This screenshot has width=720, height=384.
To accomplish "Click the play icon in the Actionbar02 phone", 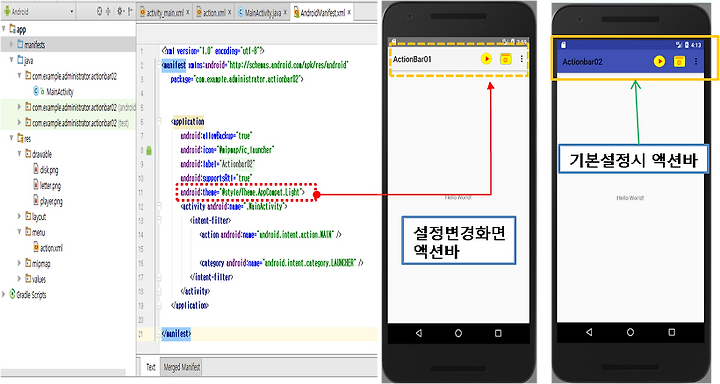I will (x=659, y=62).
